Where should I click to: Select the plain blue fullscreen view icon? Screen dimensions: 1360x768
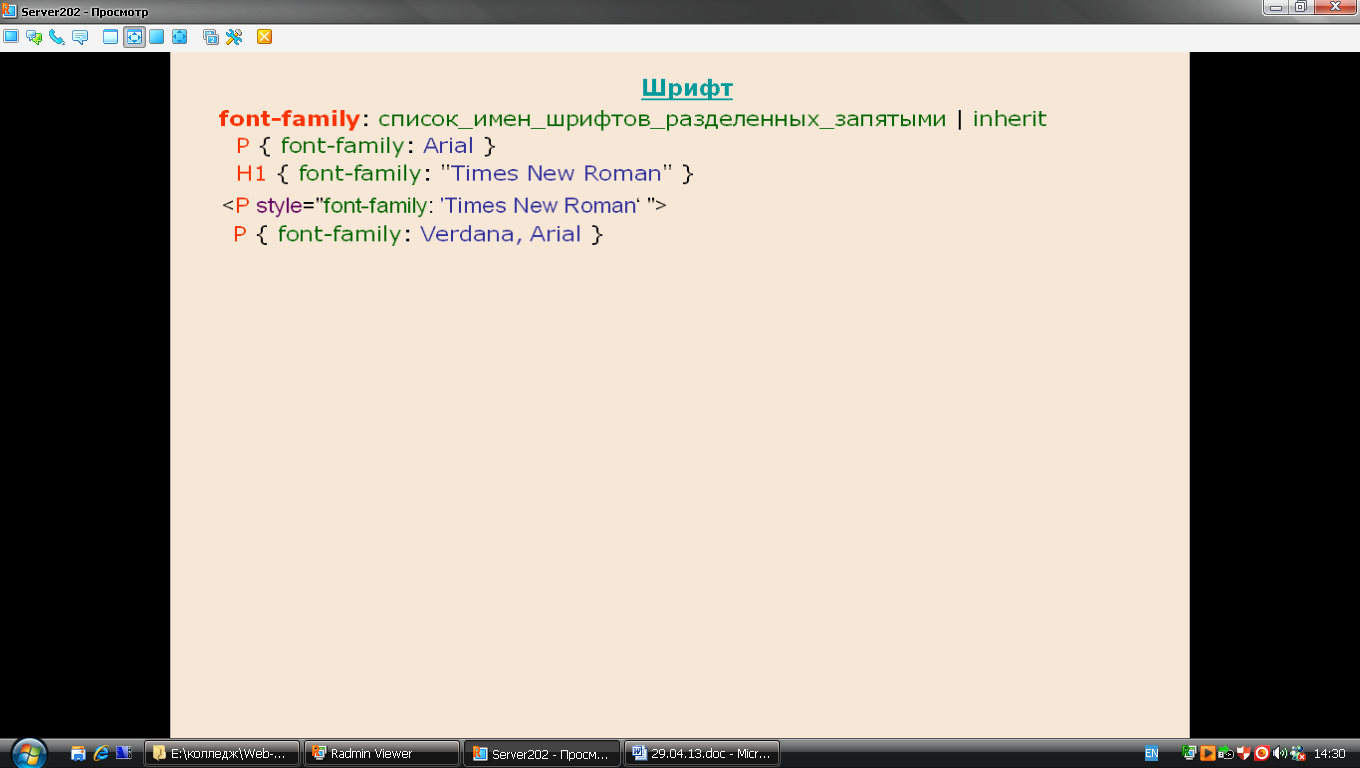(157, 37)
